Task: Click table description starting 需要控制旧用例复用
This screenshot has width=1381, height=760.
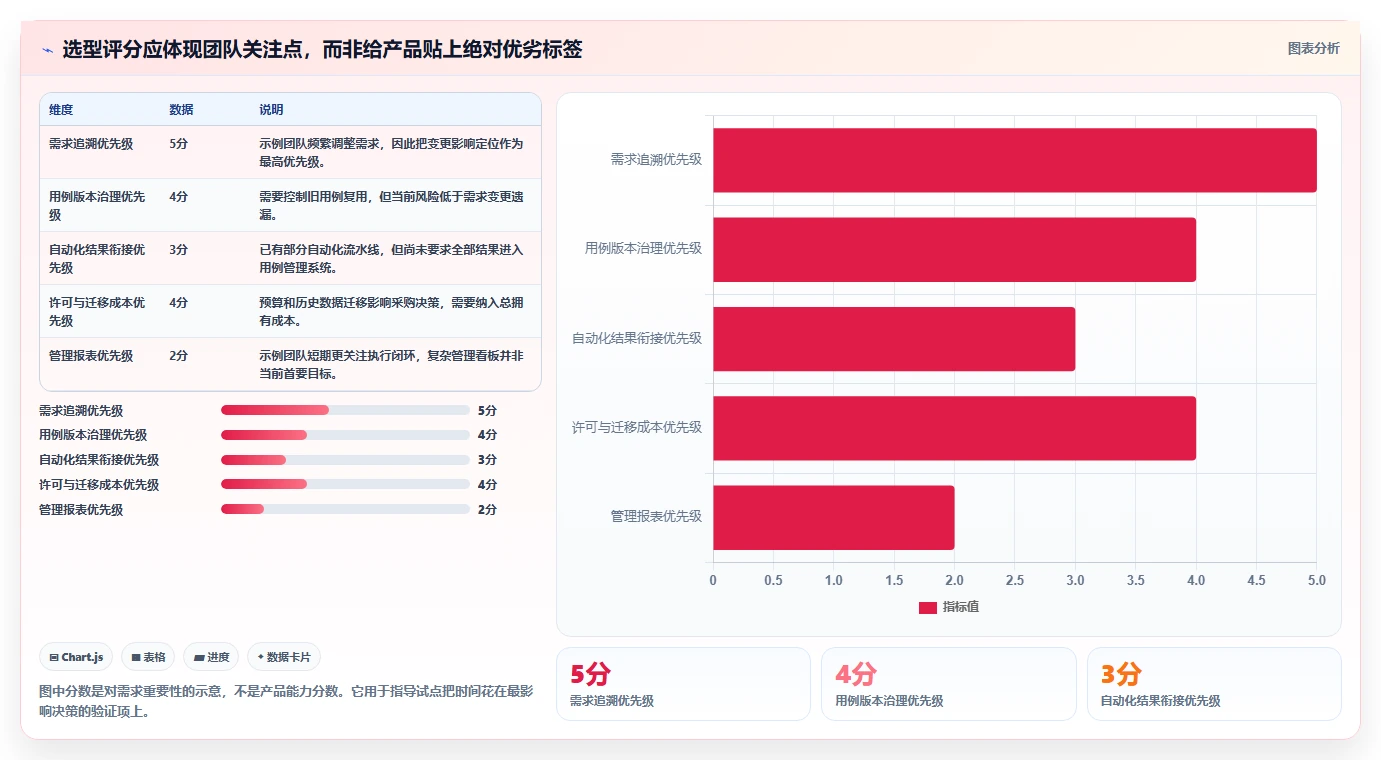Action: (x=391, y=205)
